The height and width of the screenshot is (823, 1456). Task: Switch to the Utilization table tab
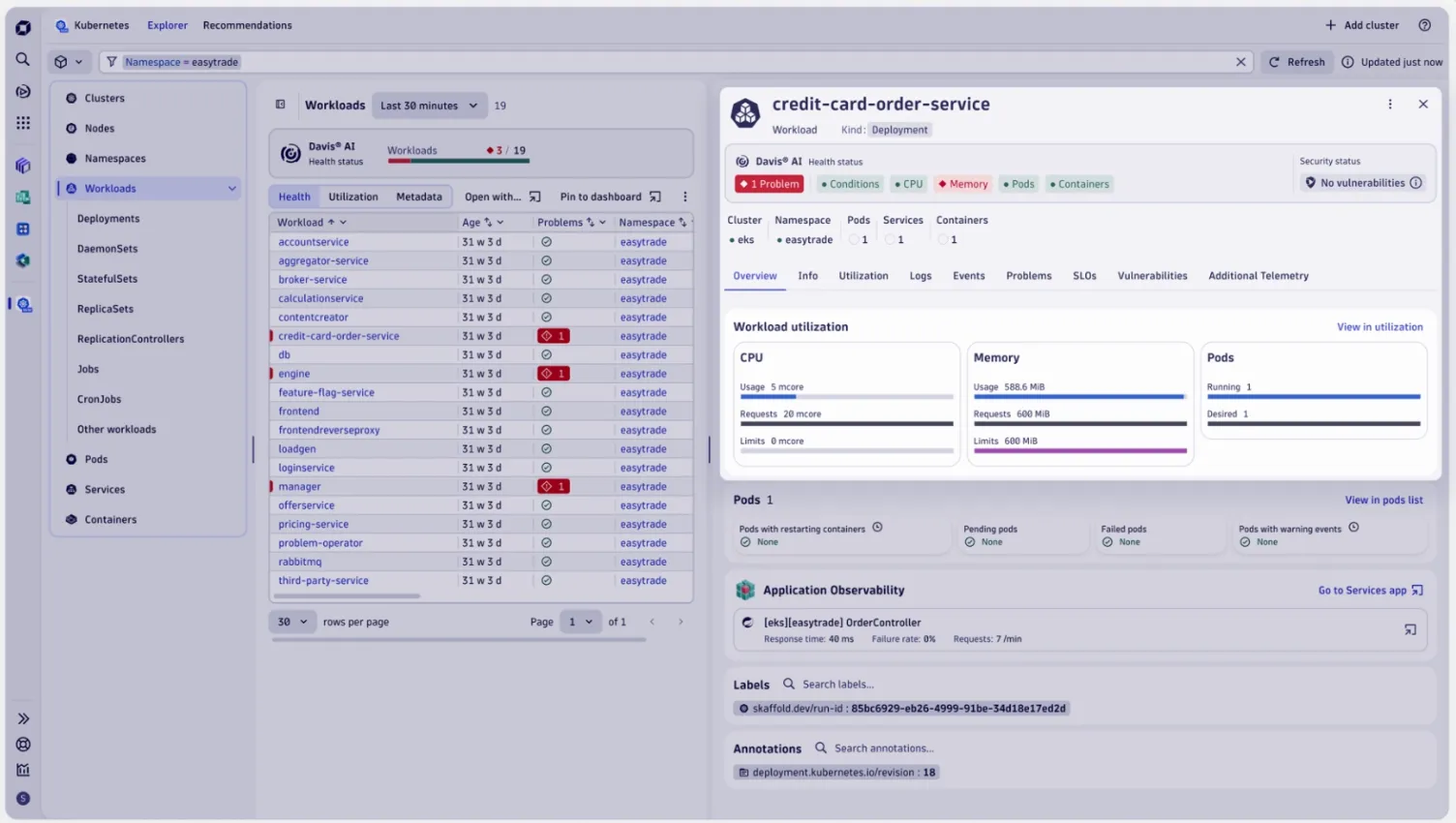click(x=353, y=197)
